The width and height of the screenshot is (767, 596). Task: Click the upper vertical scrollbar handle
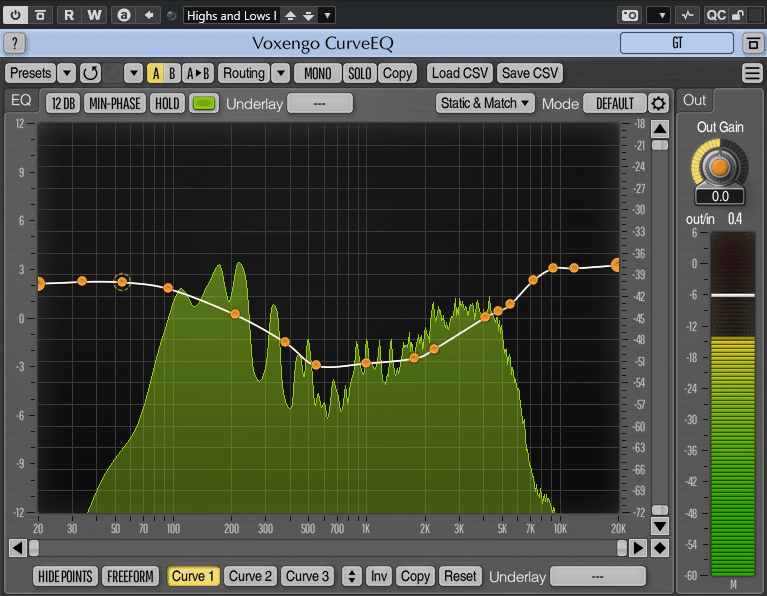(660, 145)
